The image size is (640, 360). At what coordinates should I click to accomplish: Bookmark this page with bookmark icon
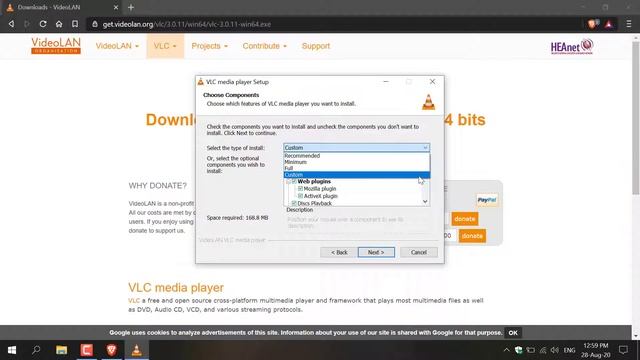pyautogui.click(x=75, y=24)
